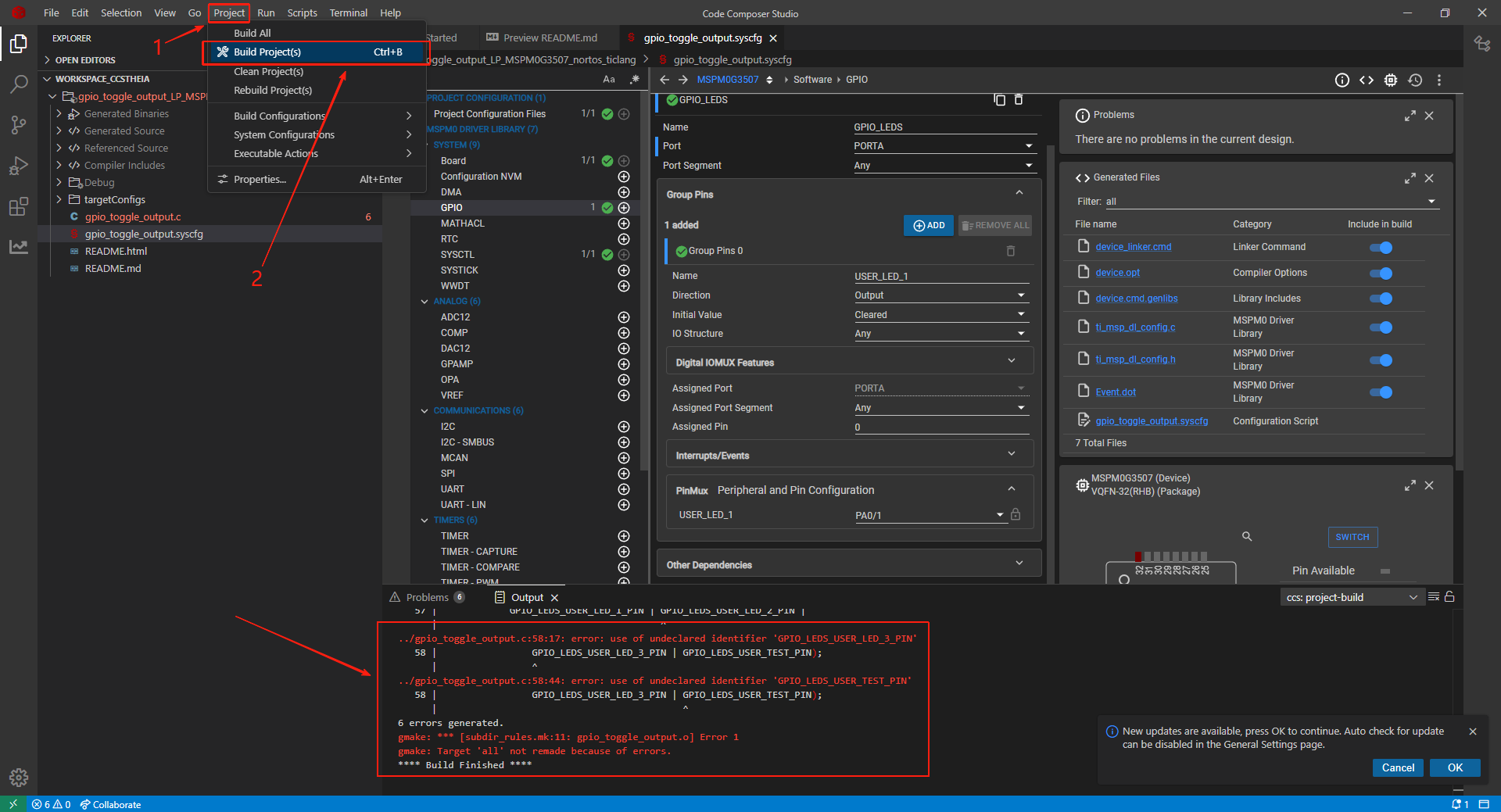Open the Explorer view in activity bar

click(19, 44)
